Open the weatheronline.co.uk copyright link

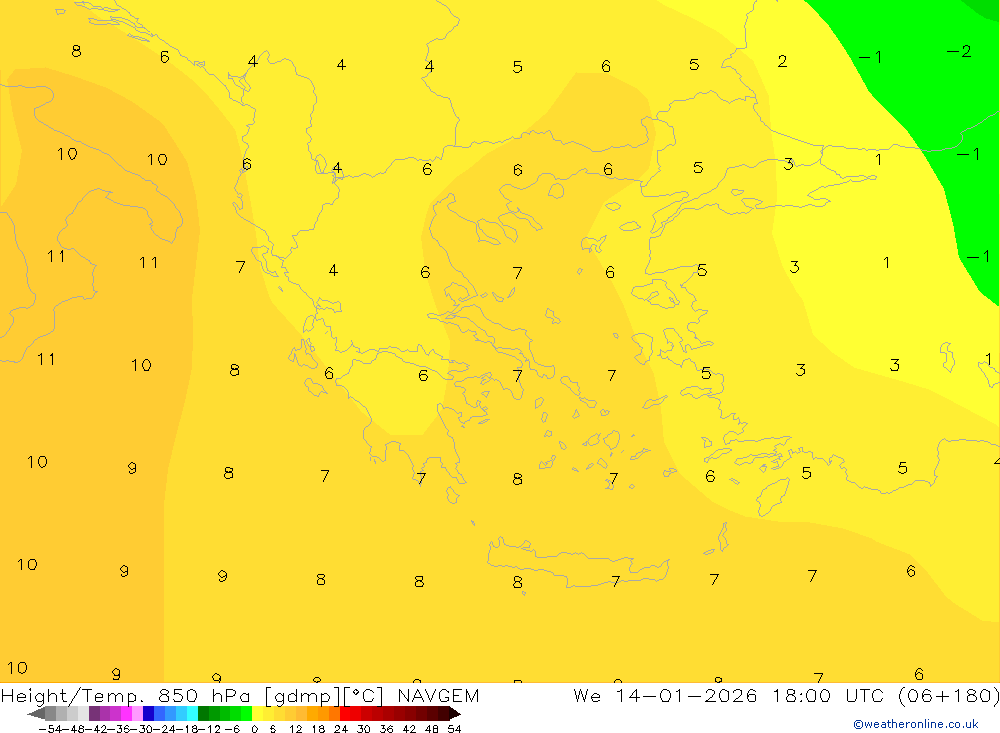915,724
